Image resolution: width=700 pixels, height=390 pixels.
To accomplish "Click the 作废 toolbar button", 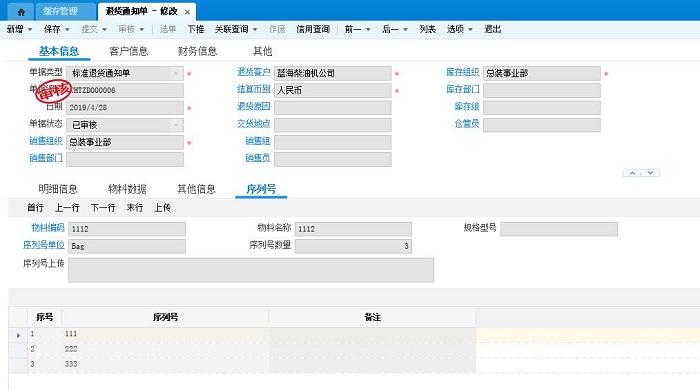I will [277, 29].
